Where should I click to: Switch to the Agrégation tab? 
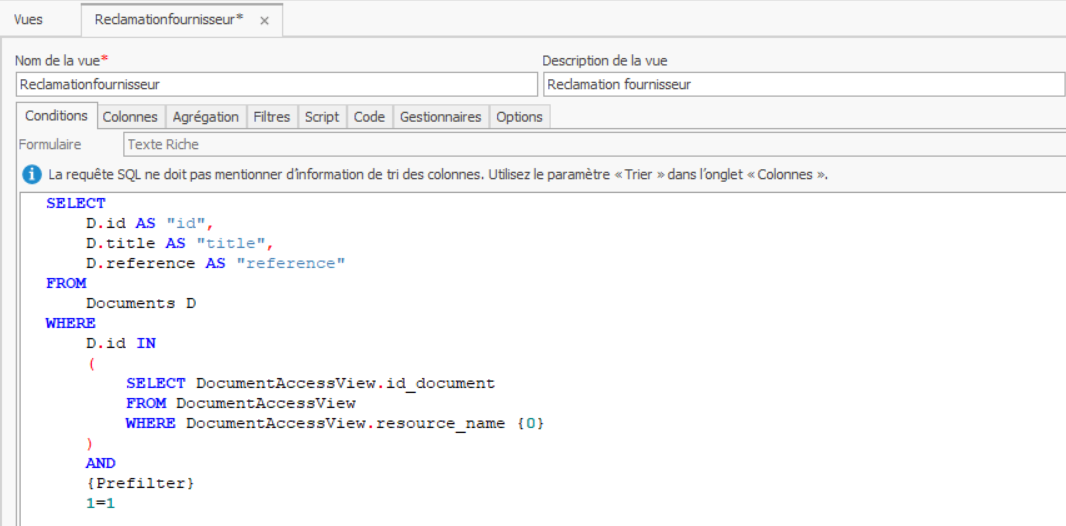tap(206, 117)
